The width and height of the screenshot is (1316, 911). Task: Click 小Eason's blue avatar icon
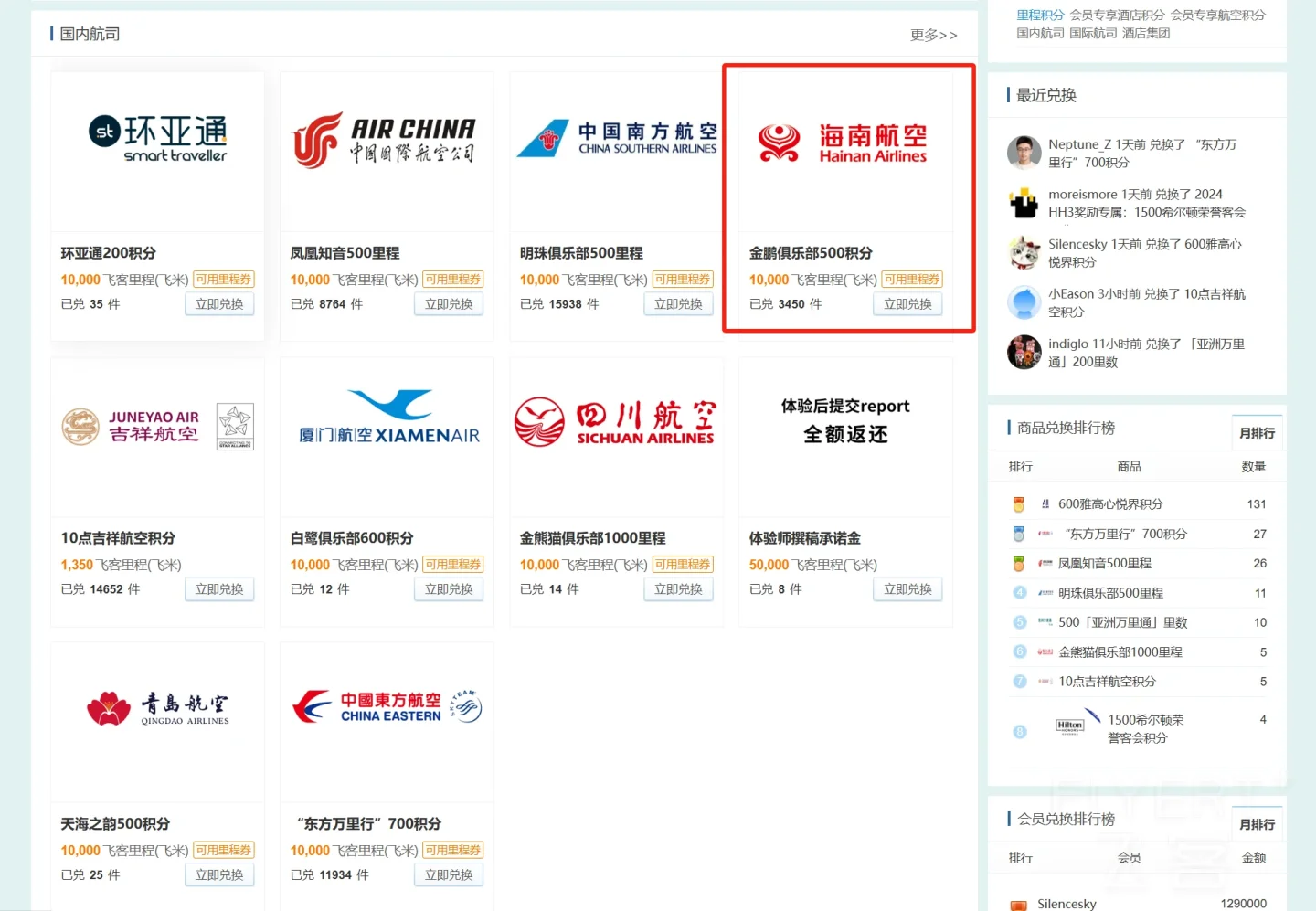(1024, 302)
